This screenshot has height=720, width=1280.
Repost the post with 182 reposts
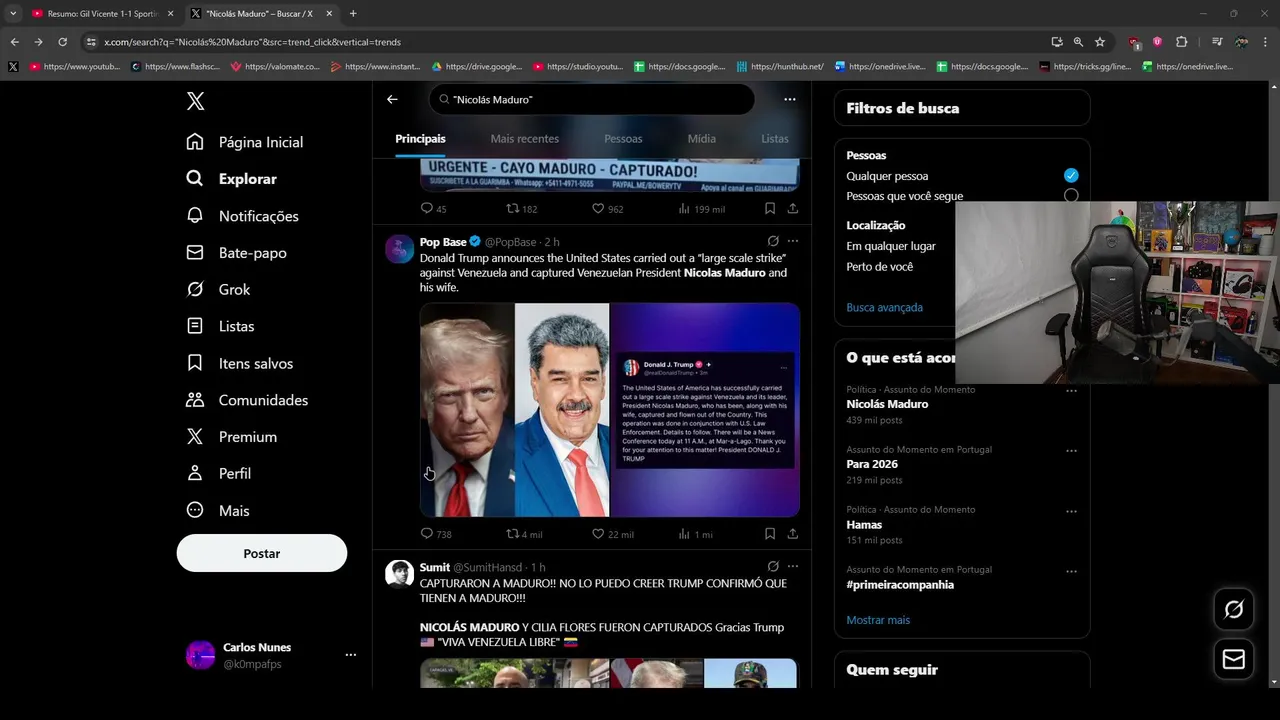522,209
